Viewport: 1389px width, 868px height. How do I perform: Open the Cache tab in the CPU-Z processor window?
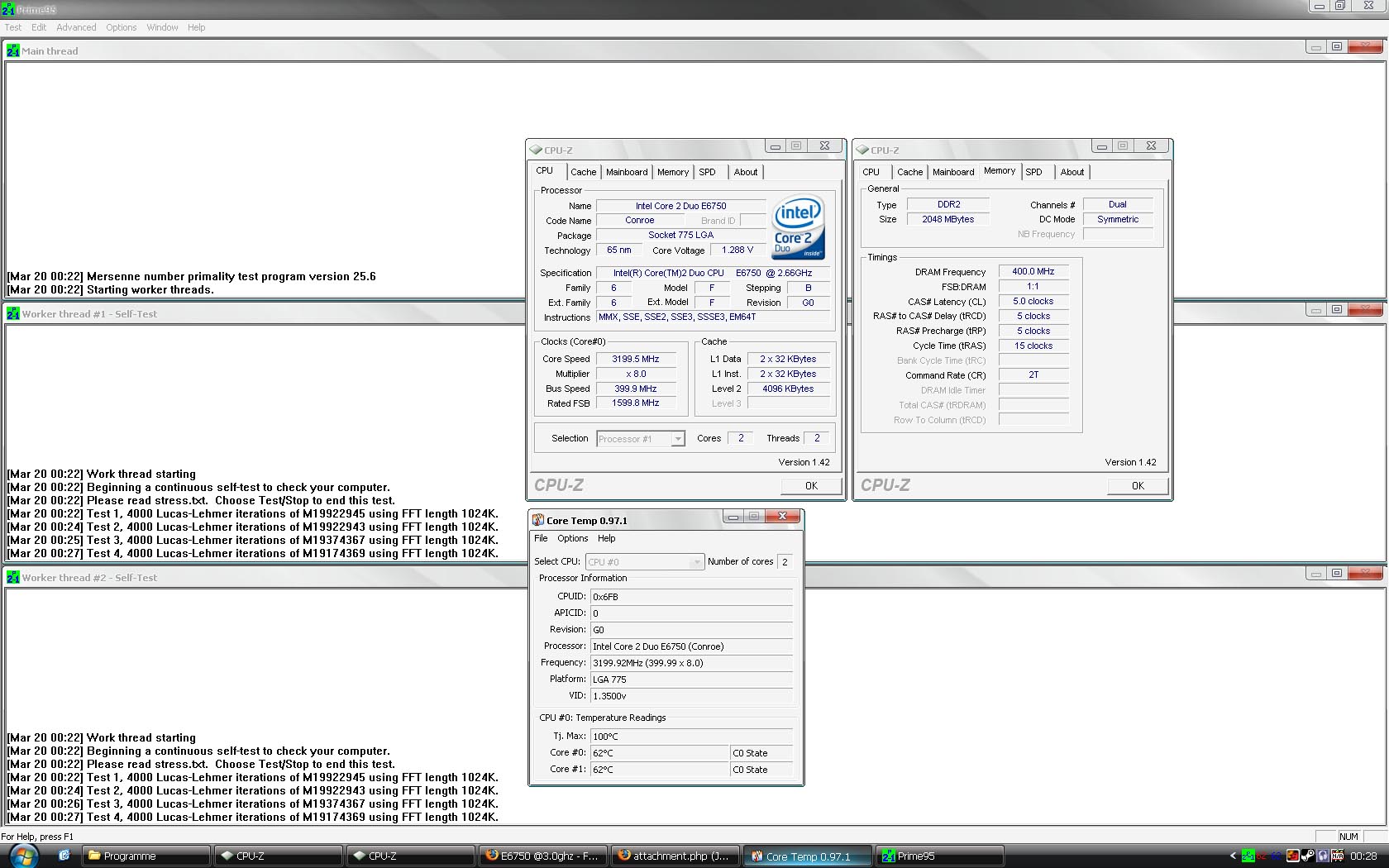[x=583, y=172]
